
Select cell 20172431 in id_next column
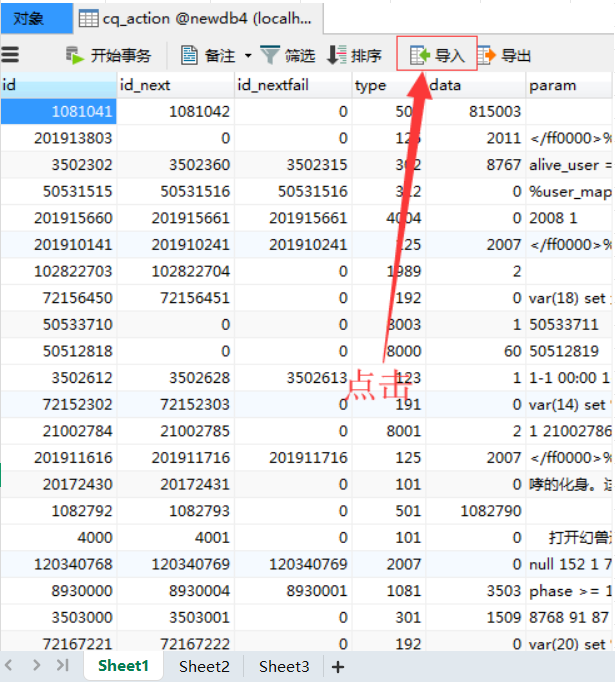(176, 484)
